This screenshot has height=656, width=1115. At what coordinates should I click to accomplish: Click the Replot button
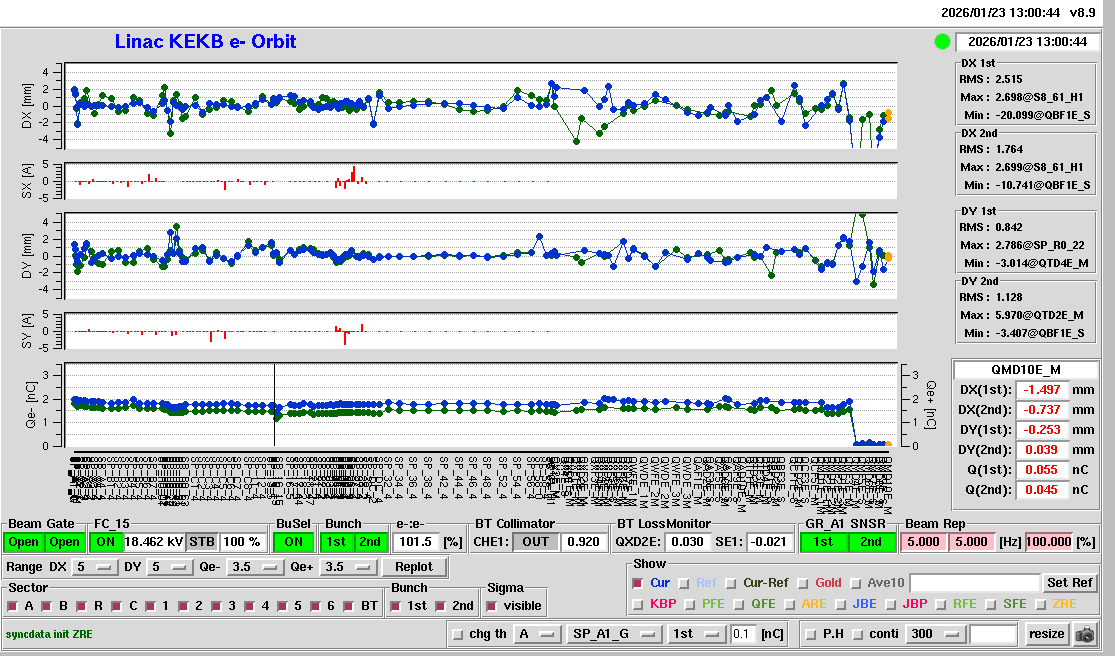click(413, 567)
